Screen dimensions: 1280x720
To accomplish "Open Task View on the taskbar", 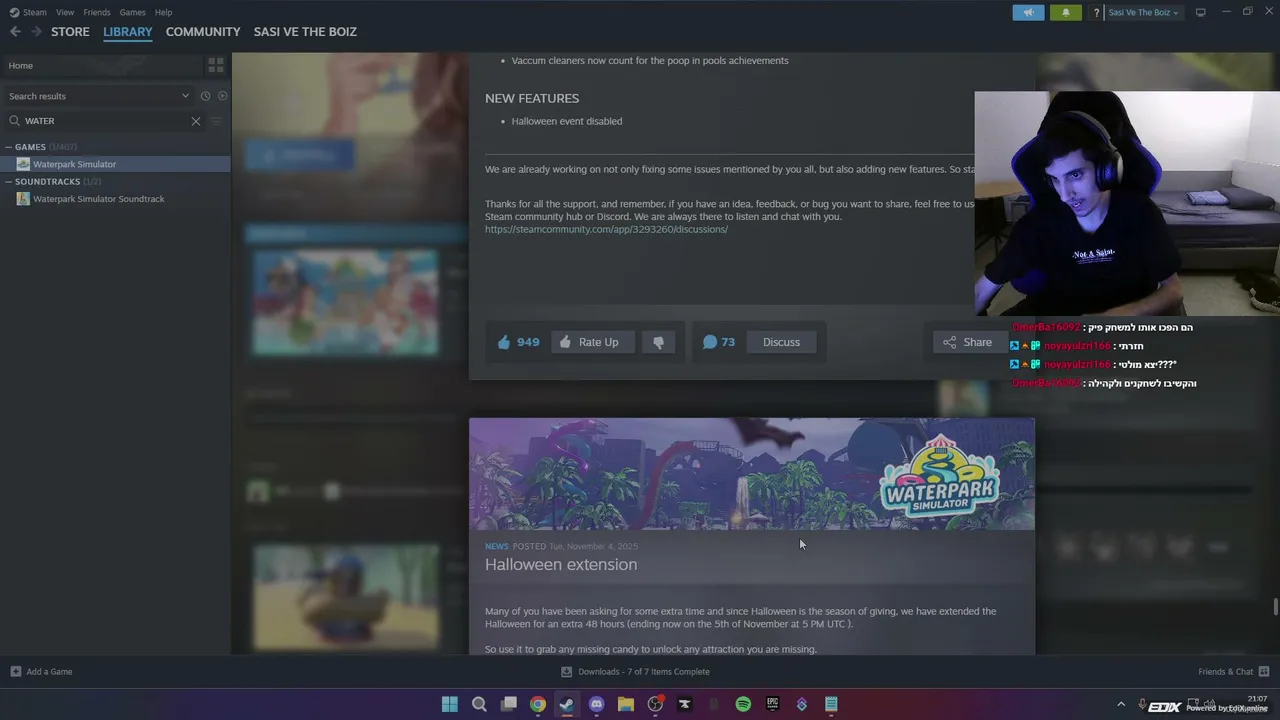I will (x=509, y=704).
